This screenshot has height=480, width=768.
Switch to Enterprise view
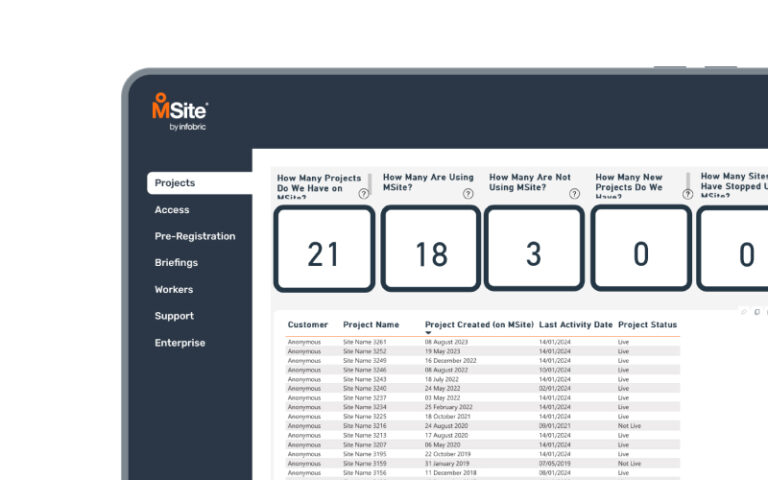[180, 343]
